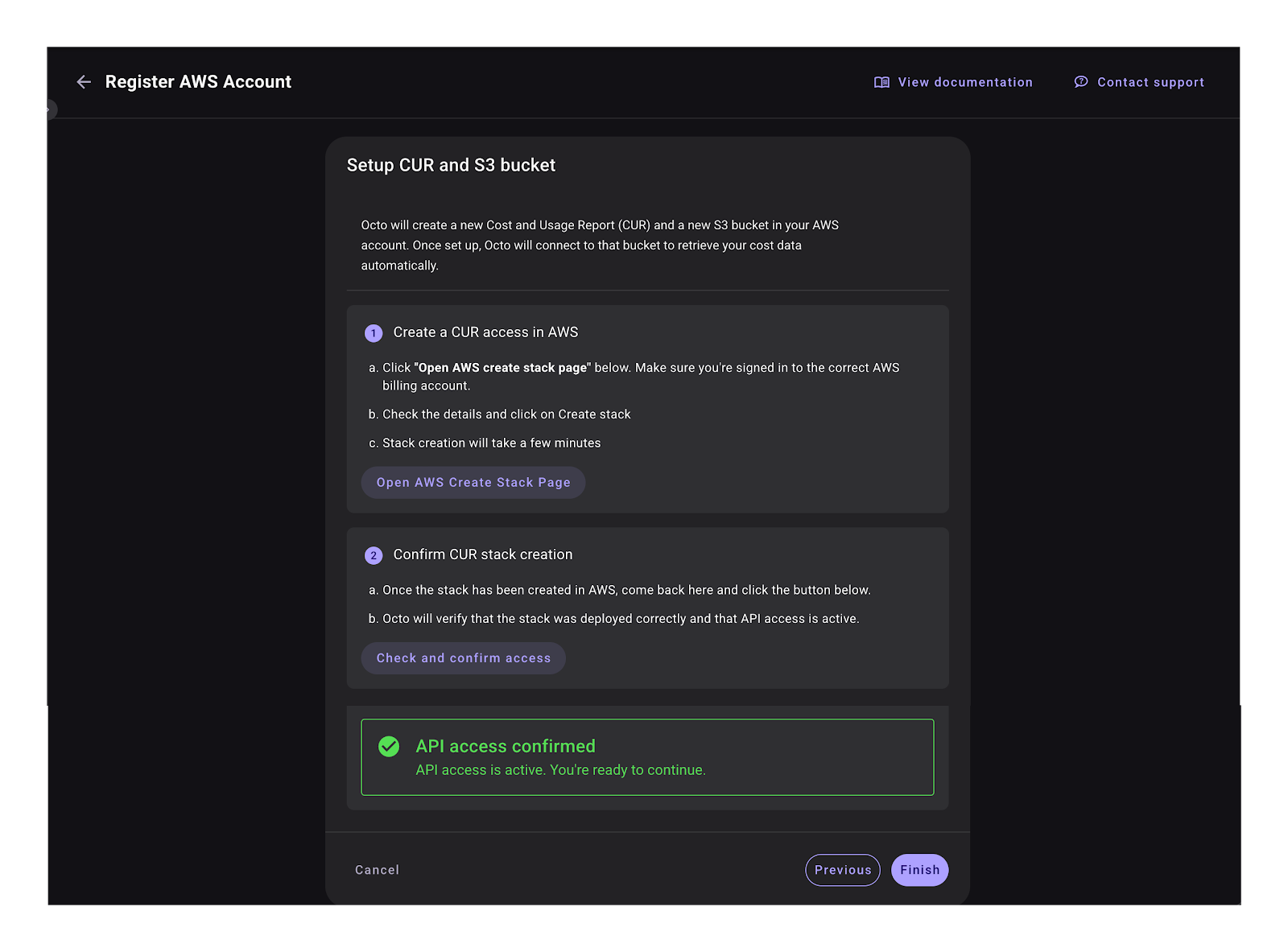
Task: Open the Setup CUR and S3 bucket heading
Action: (x=451, y=165)
